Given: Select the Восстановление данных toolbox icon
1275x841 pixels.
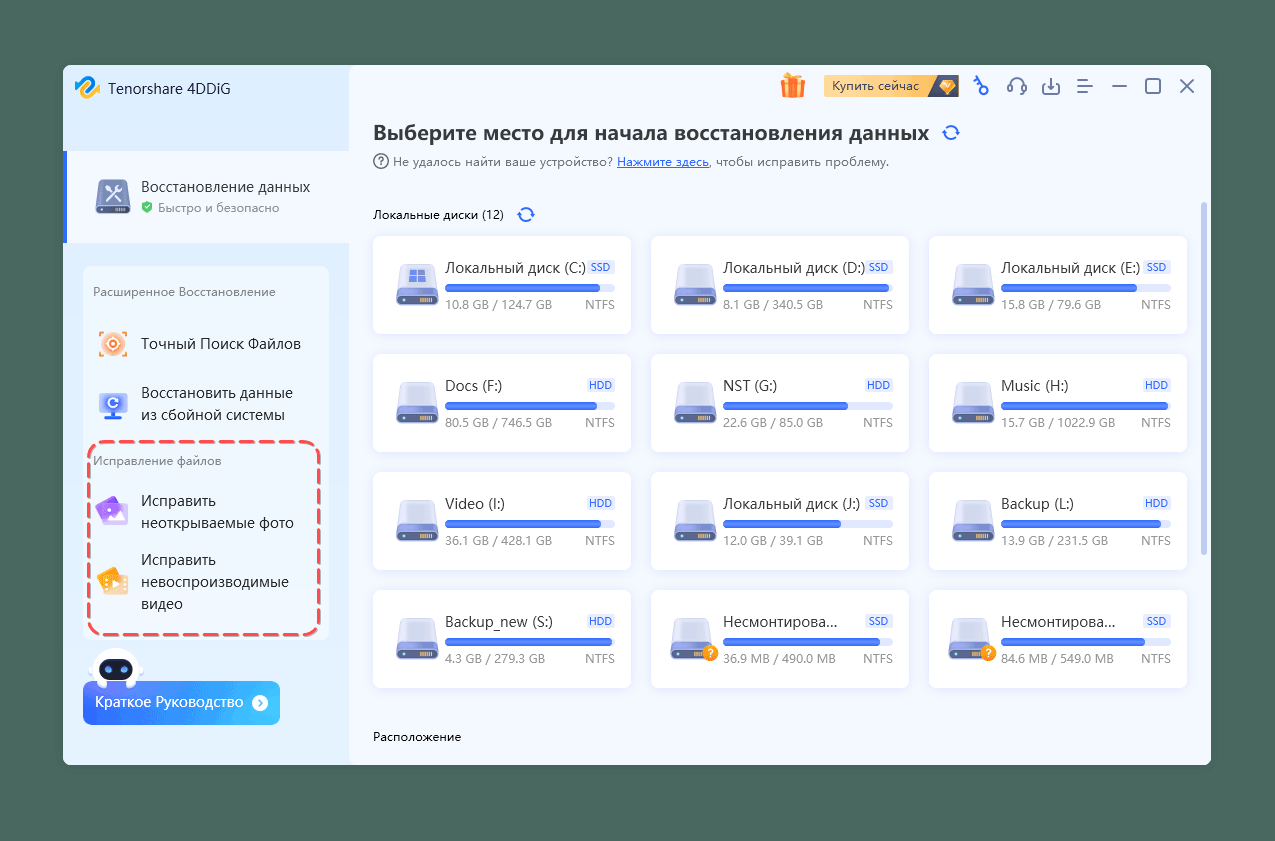Looking at the screenshot, I should (113, 197).
